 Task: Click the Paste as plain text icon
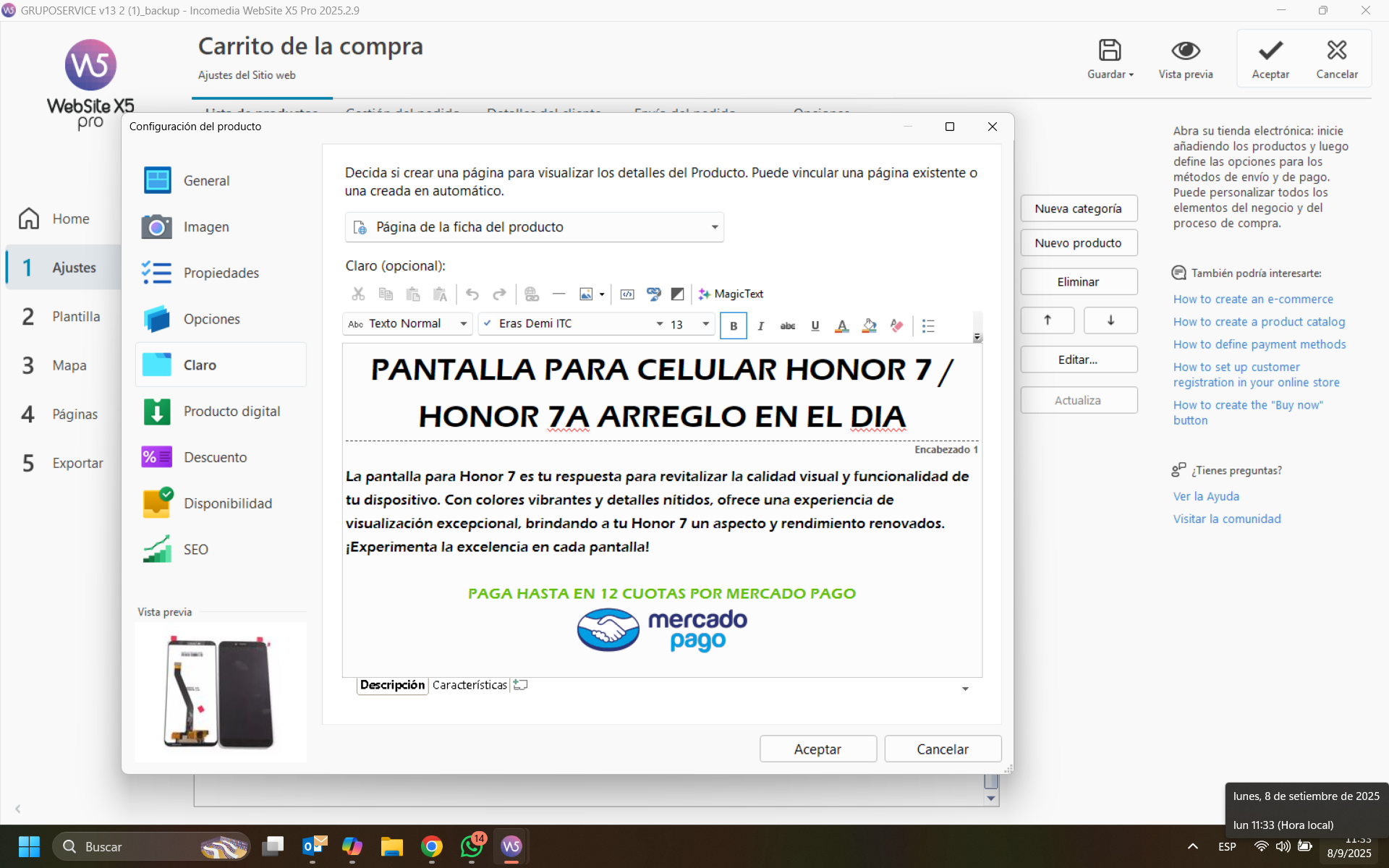(x=440, y=294)
